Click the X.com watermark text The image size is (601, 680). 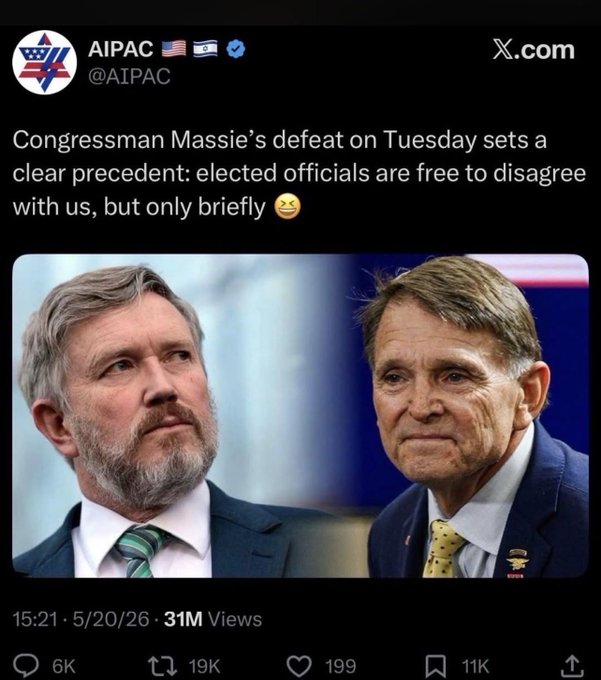click(533, 50)
